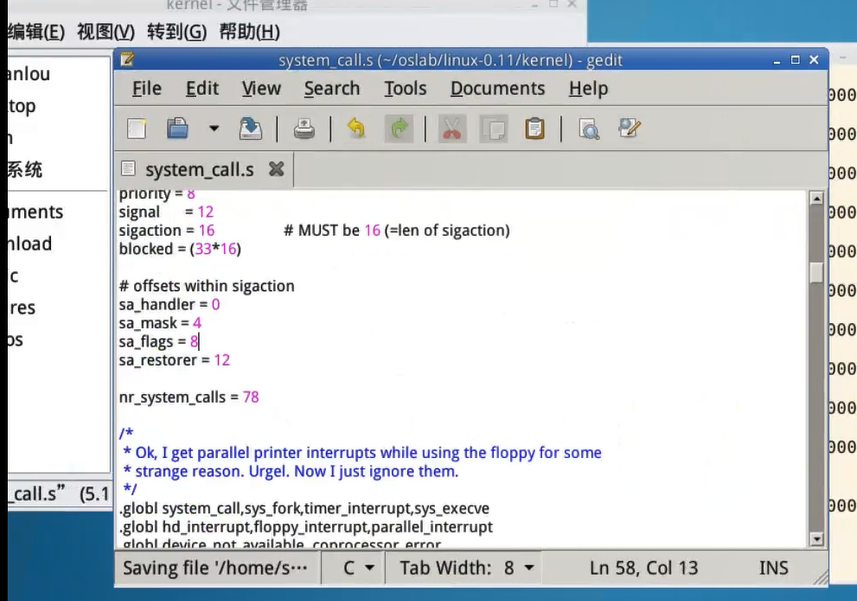Open the Search menu
Viewport: 857px width, 601px height.
(331, 88)
